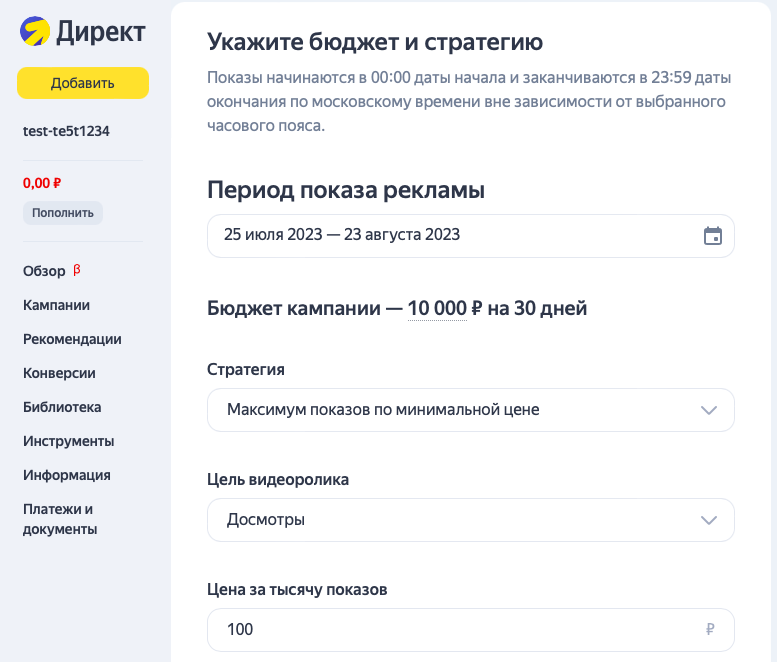
Task: Click the Добавить button
Action: click(83, 83)
